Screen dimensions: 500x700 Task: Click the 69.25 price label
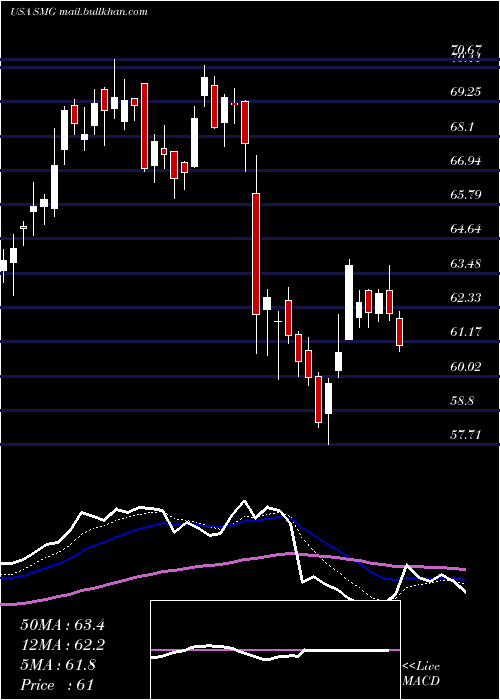[466, 92]
